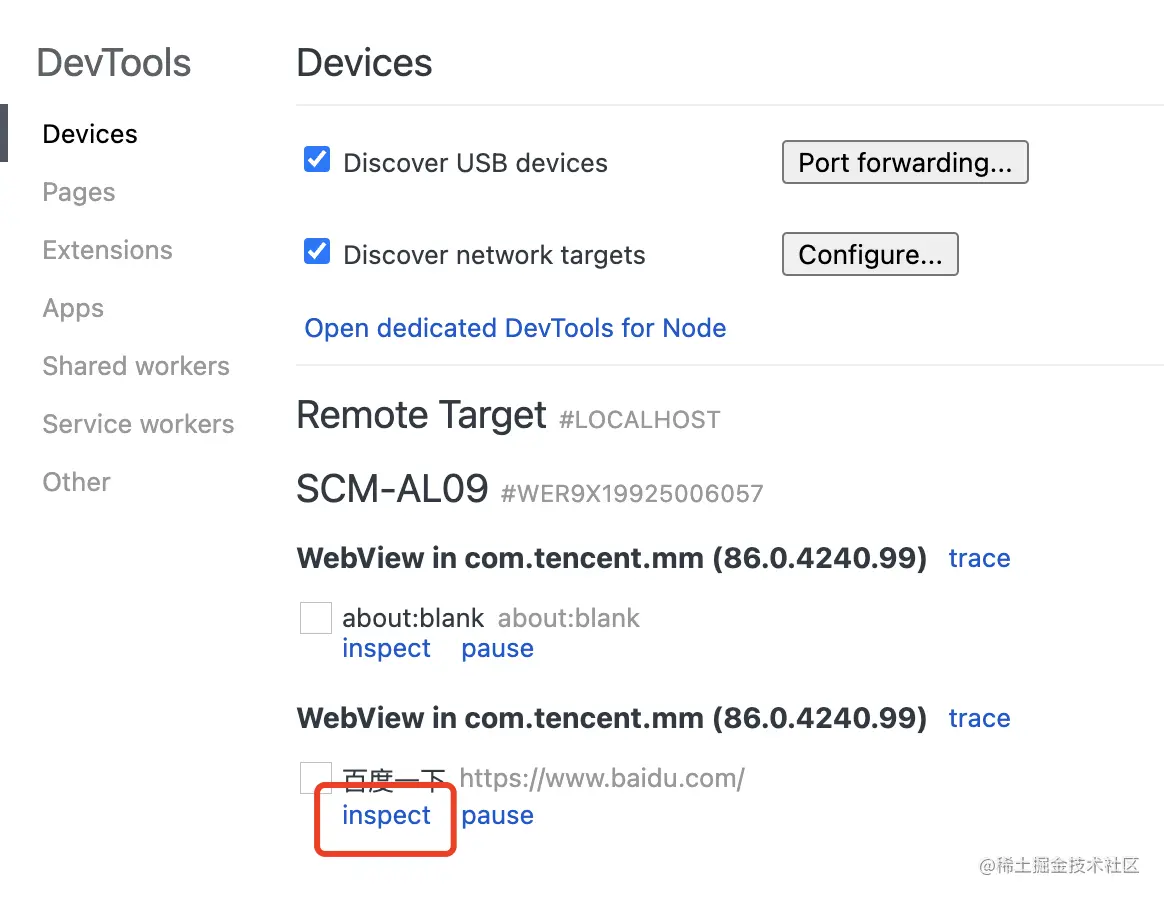Click trace for the first WebView
The width and height of the screenshot is (1164, 900).
979,558
